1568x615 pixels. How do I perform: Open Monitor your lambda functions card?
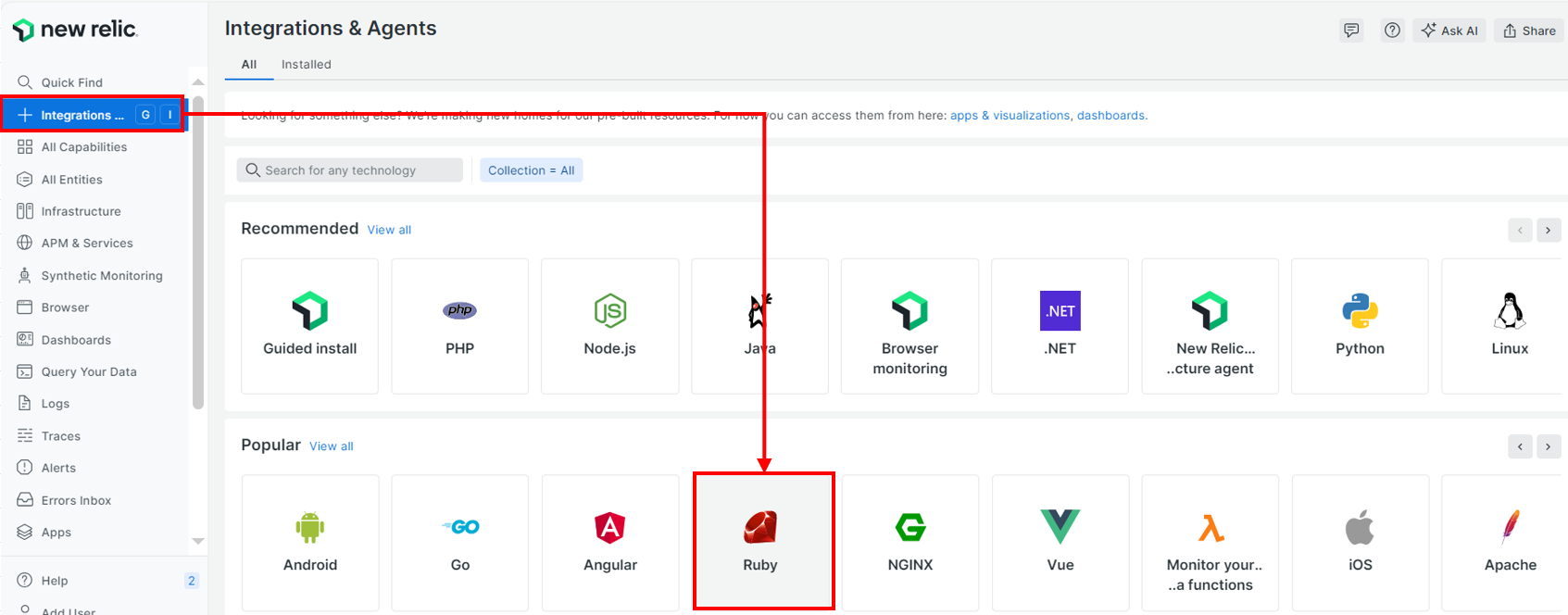(x=1210, y=543)
